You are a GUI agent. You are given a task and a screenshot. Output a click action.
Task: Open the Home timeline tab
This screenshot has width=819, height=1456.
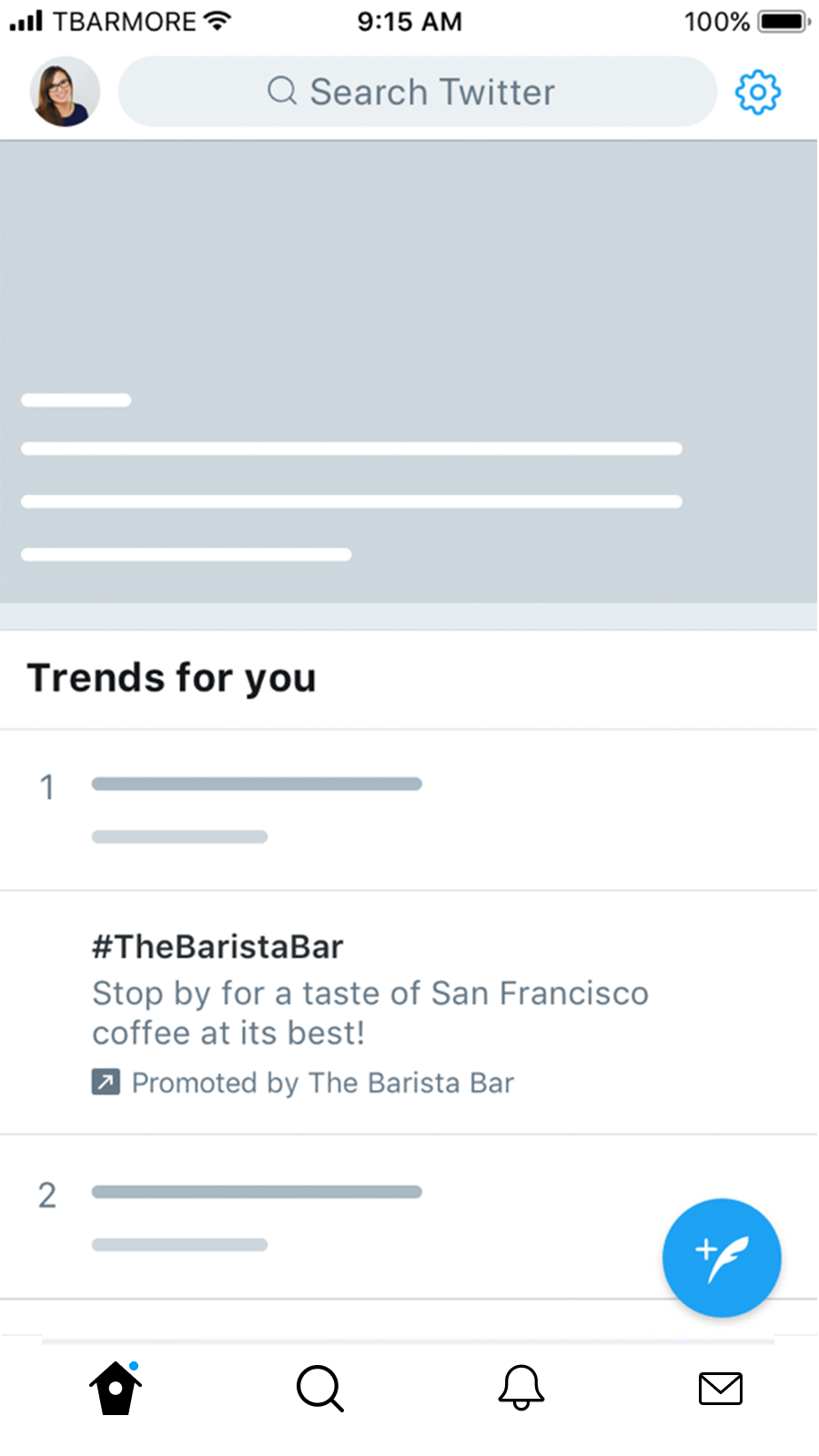click(x=114, y=1388)
